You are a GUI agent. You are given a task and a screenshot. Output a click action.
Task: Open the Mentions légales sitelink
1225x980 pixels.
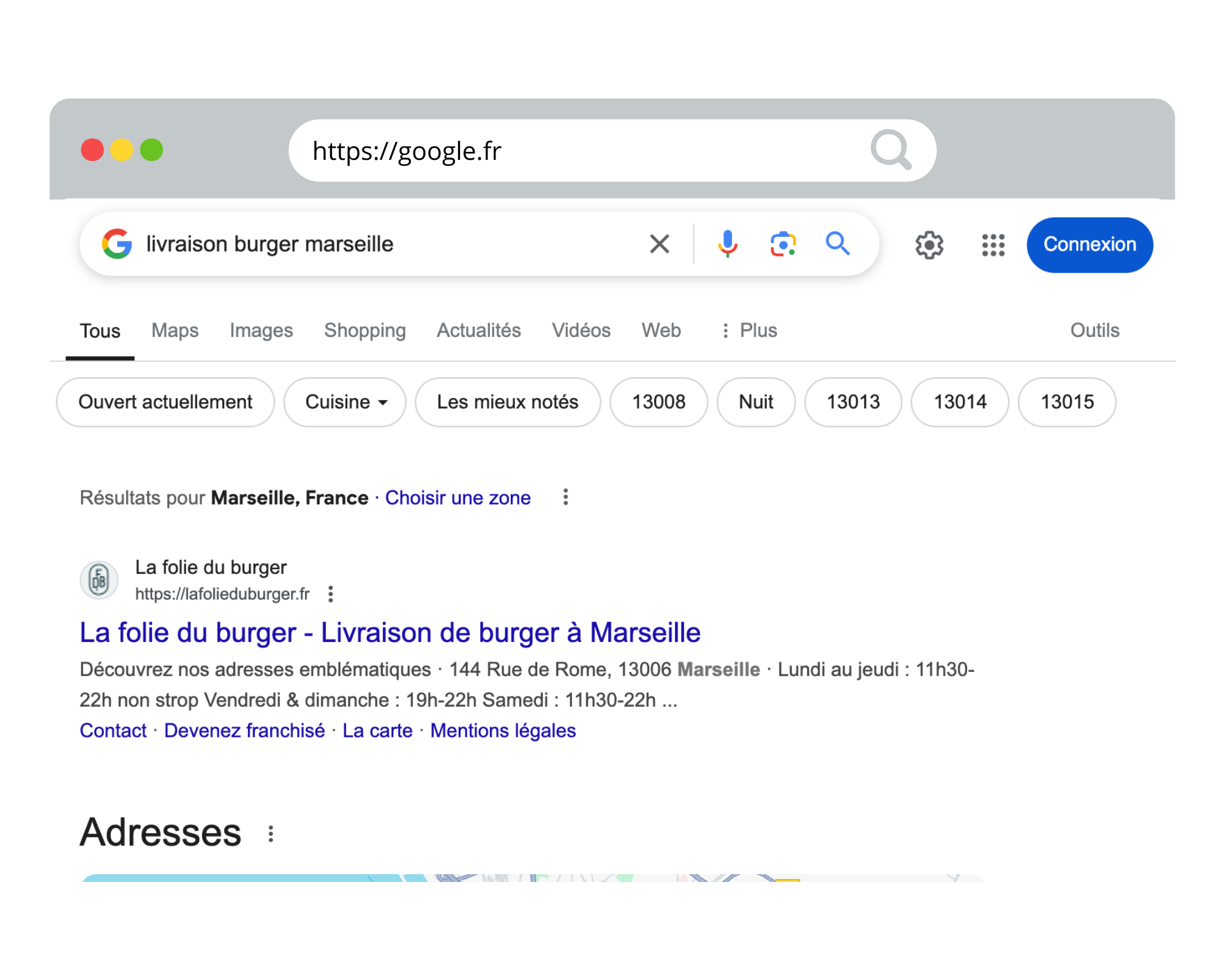(503, 731)
